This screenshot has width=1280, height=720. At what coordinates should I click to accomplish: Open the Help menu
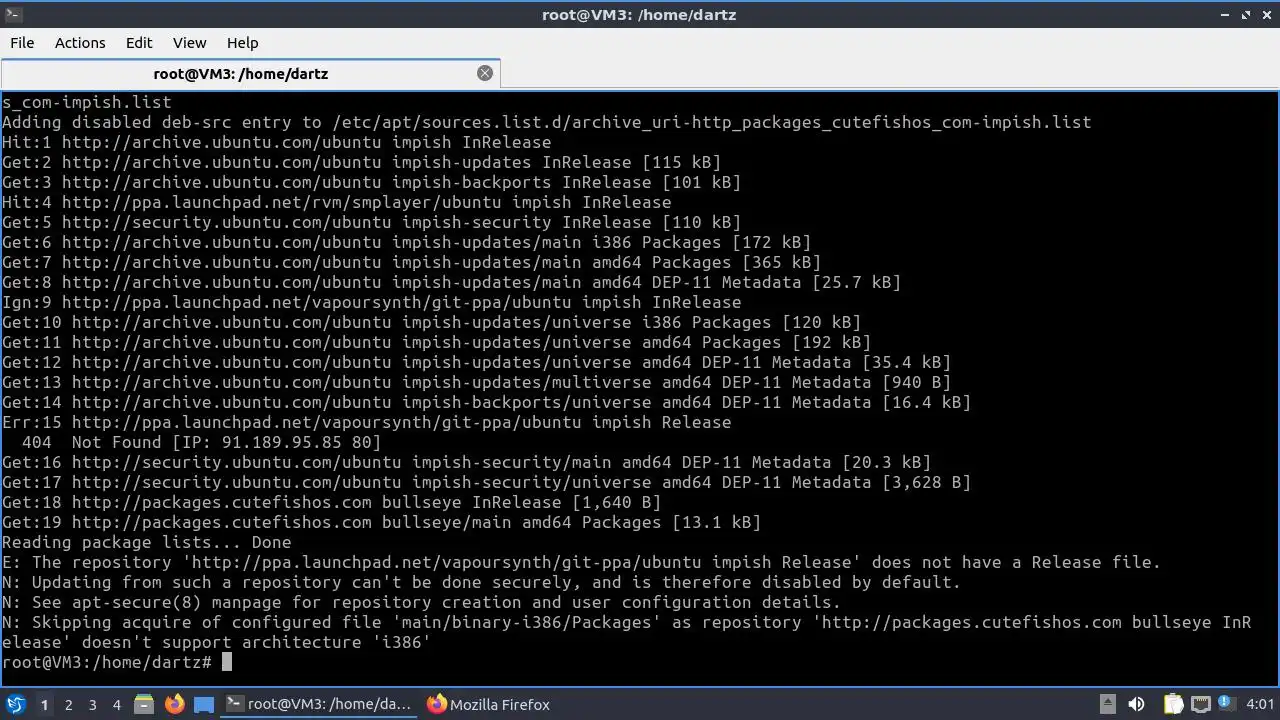(242, 43)
